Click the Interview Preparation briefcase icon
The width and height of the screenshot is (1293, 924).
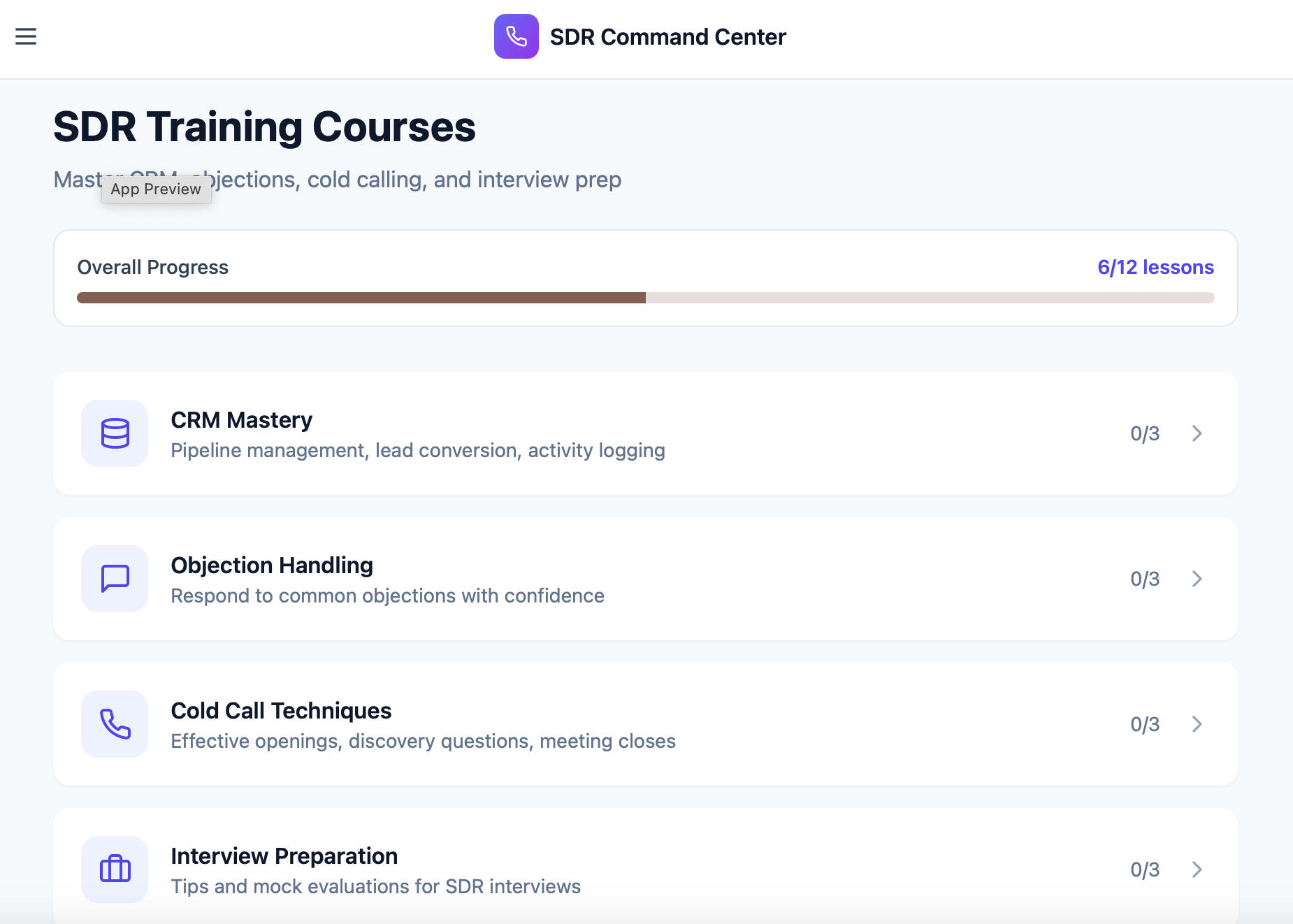point(114,869)
